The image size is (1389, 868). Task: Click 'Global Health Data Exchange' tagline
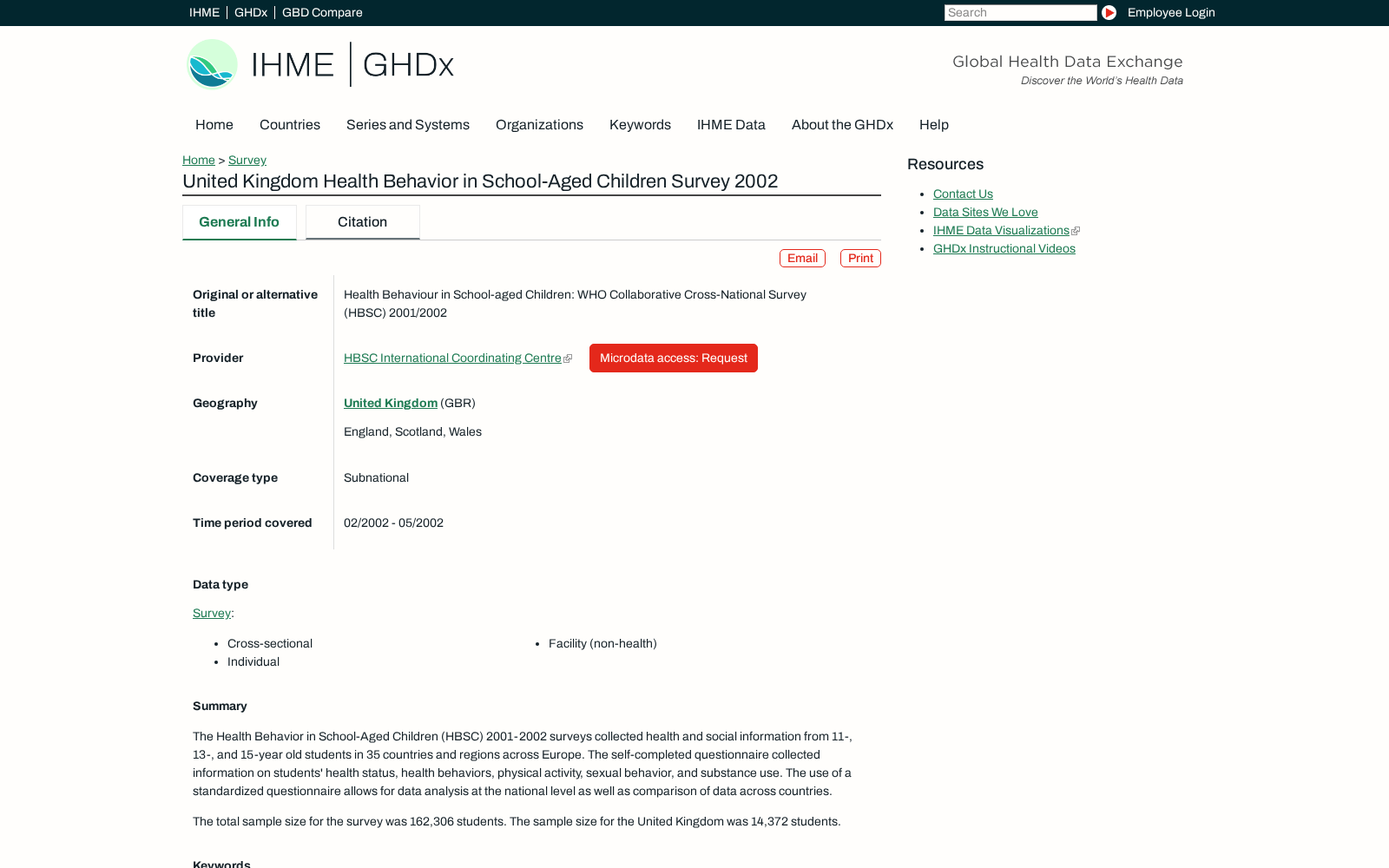(x=1068, y=62)
